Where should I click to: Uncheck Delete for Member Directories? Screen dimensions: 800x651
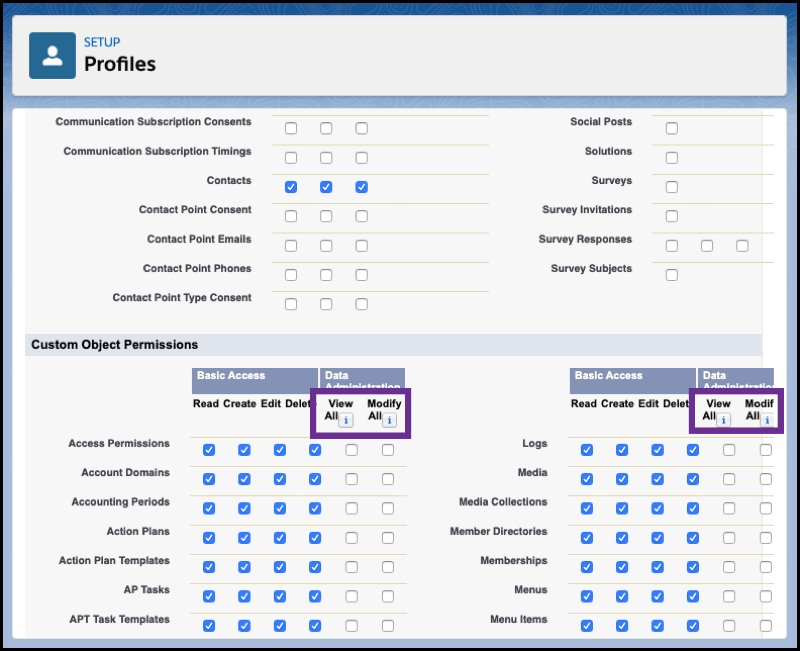[x=692, y=538]
